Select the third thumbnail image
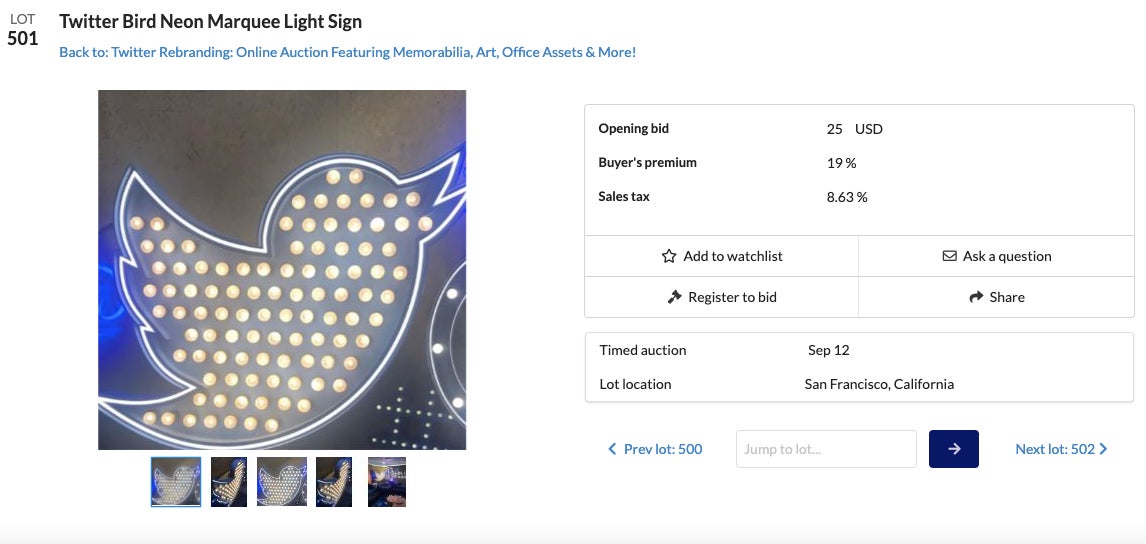Image resolution: width=1146 pixels, height=544 pixels. (x=282, y=482)
